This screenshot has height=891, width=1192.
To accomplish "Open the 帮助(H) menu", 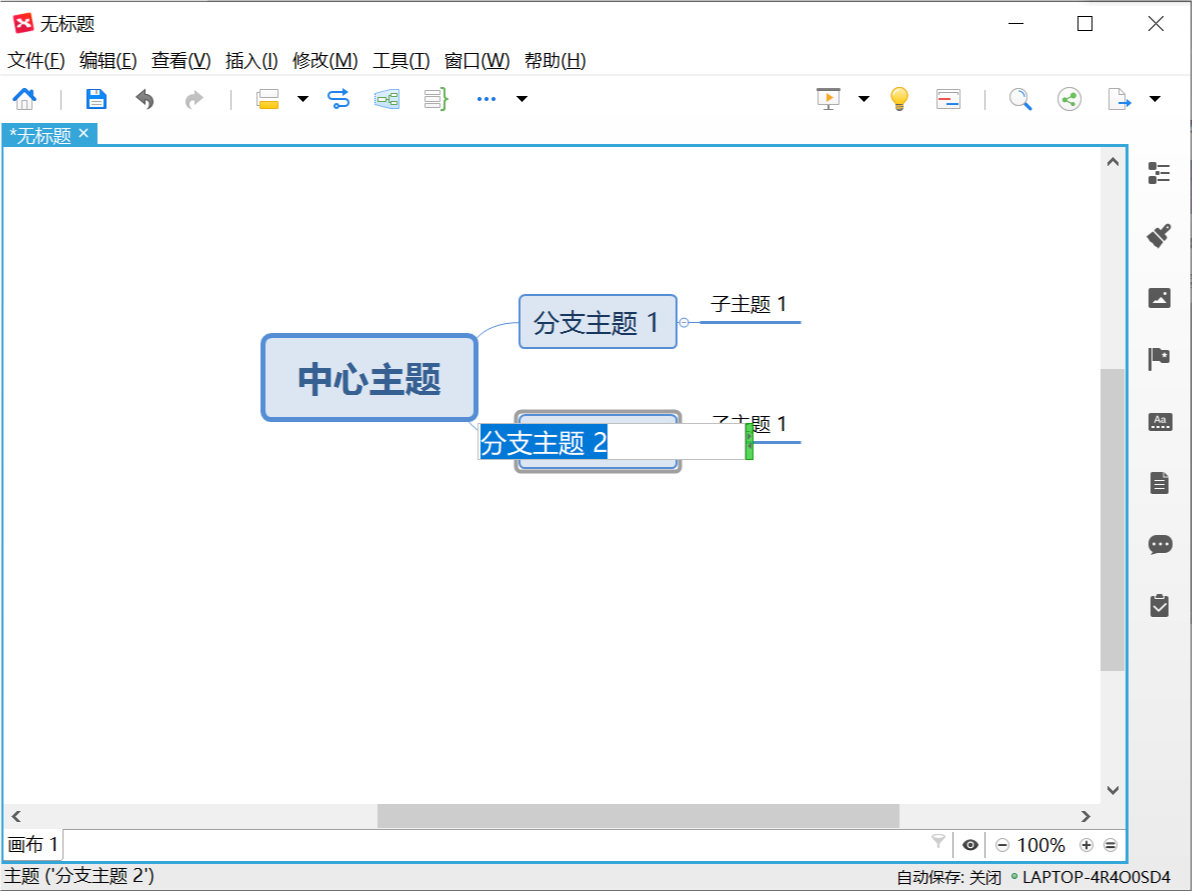I will click(x=555, y=61).
